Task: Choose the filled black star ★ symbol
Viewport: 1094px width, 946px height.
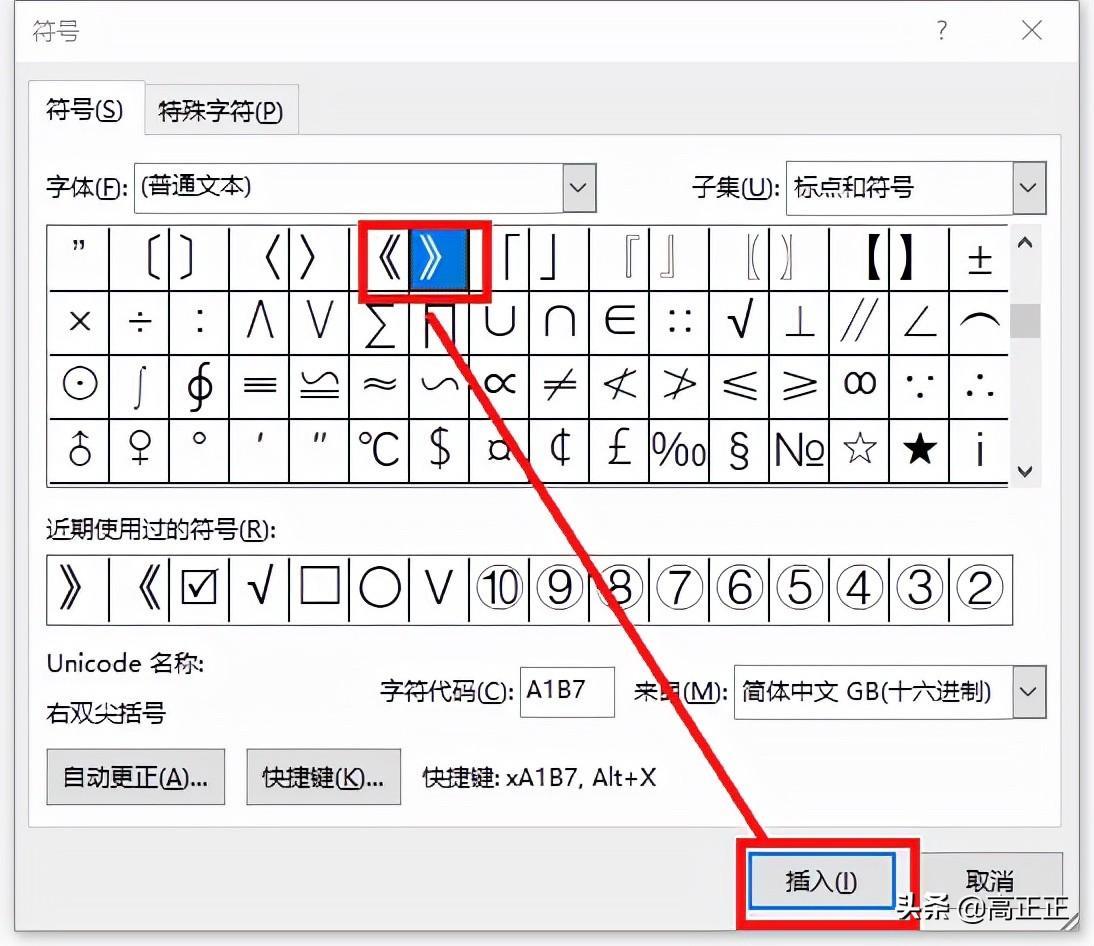Action: coord(919,449)
